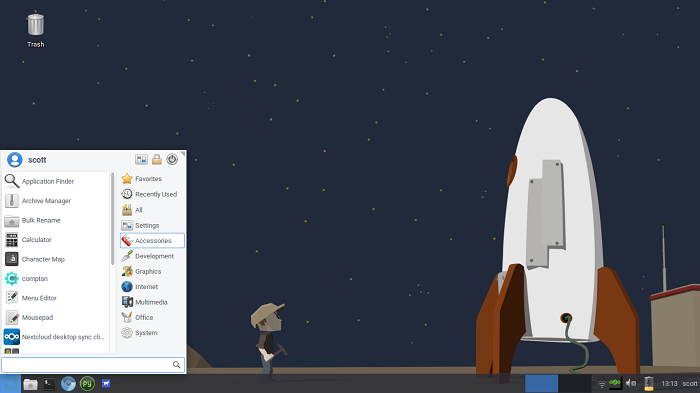Open the Settings category
The height and width of the screenshot is (393, 700).
click(152, 226)
